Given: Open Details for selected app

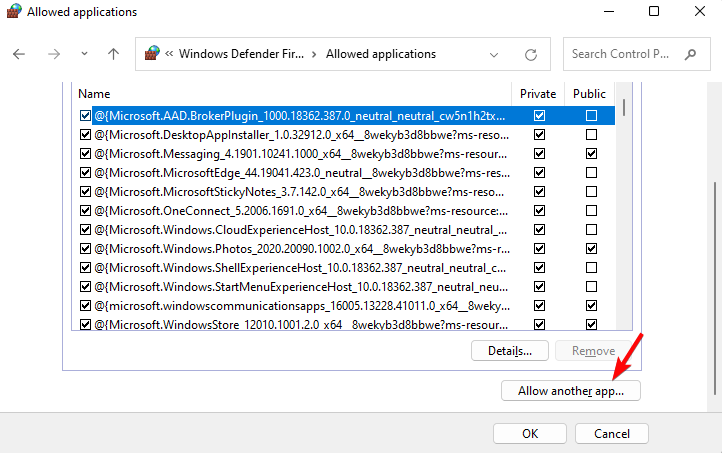Looking at the screenshot, I should 510,351.
